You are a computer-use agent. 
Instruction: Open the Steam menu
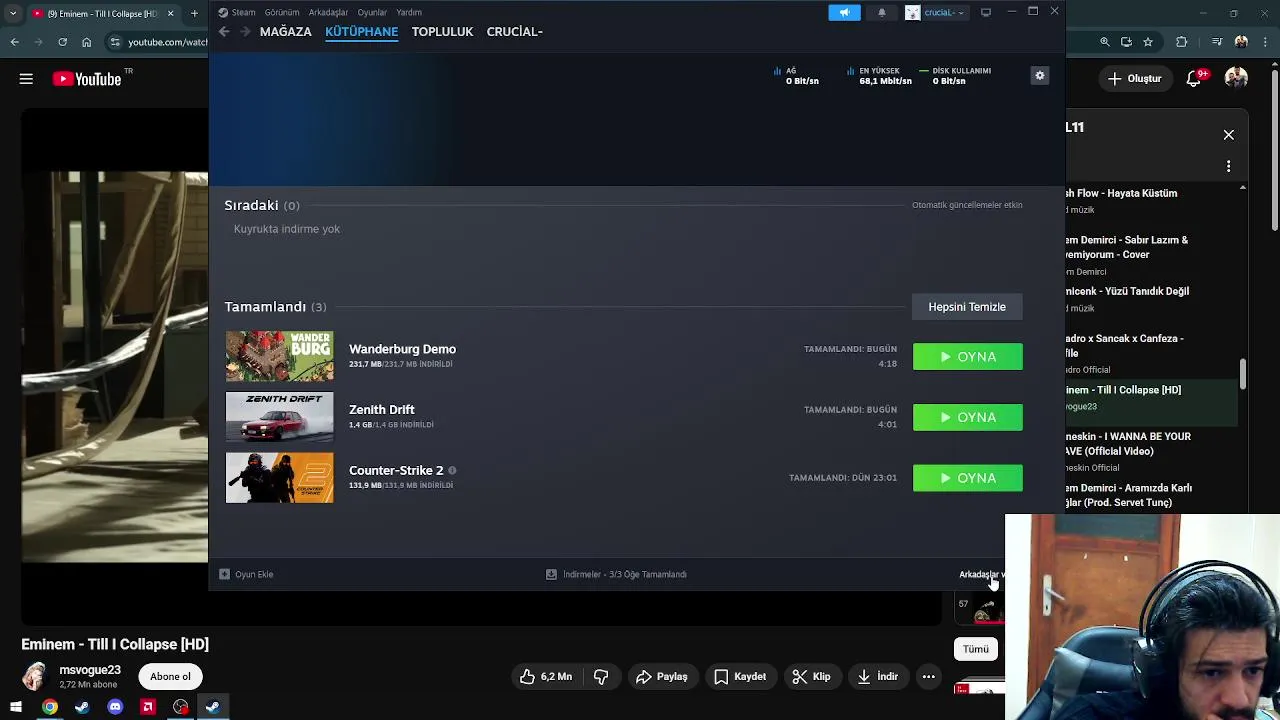(237, 12)
